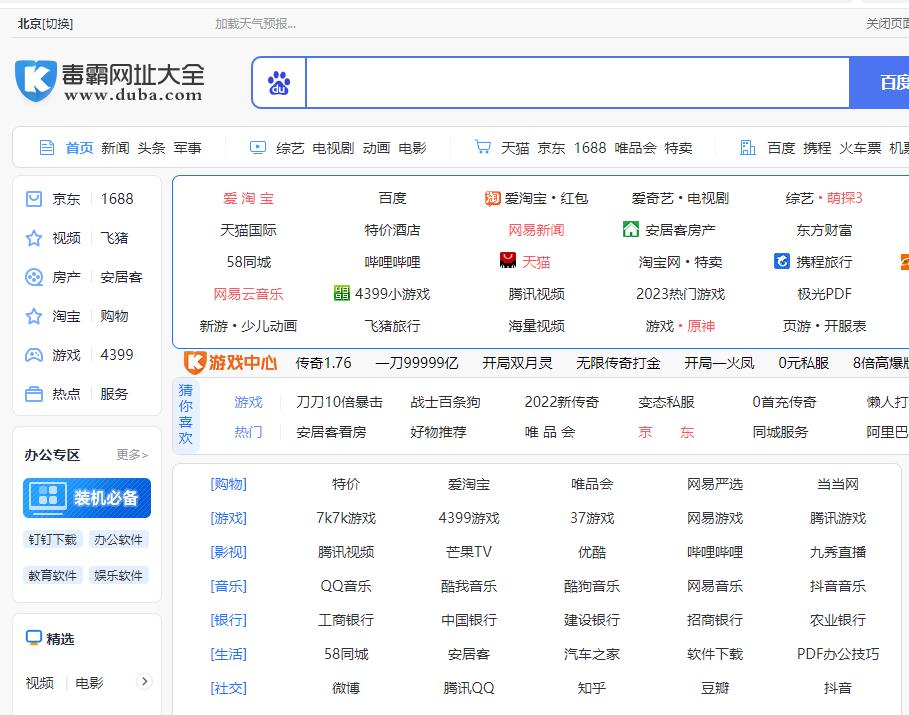Viewport: 909px width, 715px height.
Task: Click the Duba shield logo icon
Action: [x=36, y=81]
